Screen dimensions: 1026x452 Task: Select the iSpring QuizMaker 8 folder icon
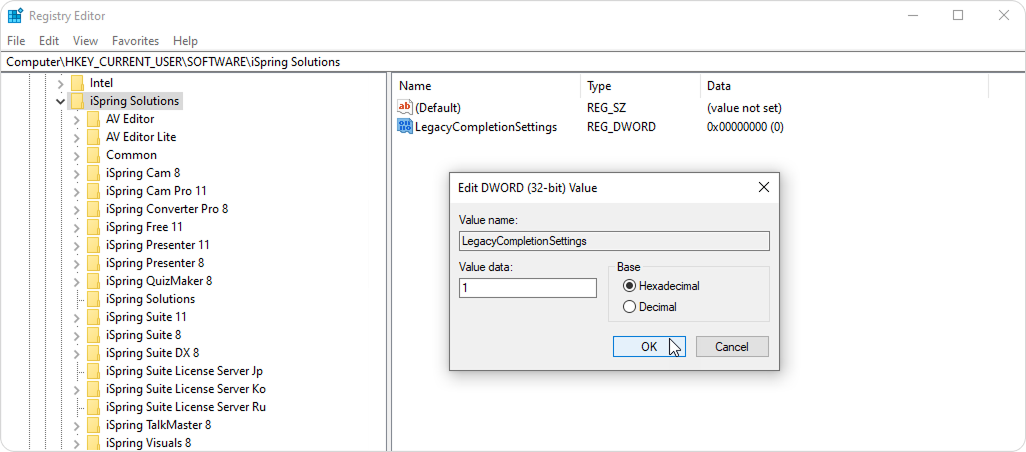point(94,281)
